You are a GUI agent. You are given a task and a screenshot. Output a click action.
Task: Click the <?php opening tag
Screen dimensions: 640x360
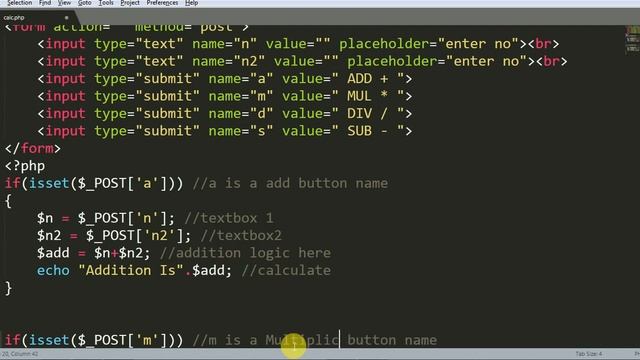pos(25,166)
